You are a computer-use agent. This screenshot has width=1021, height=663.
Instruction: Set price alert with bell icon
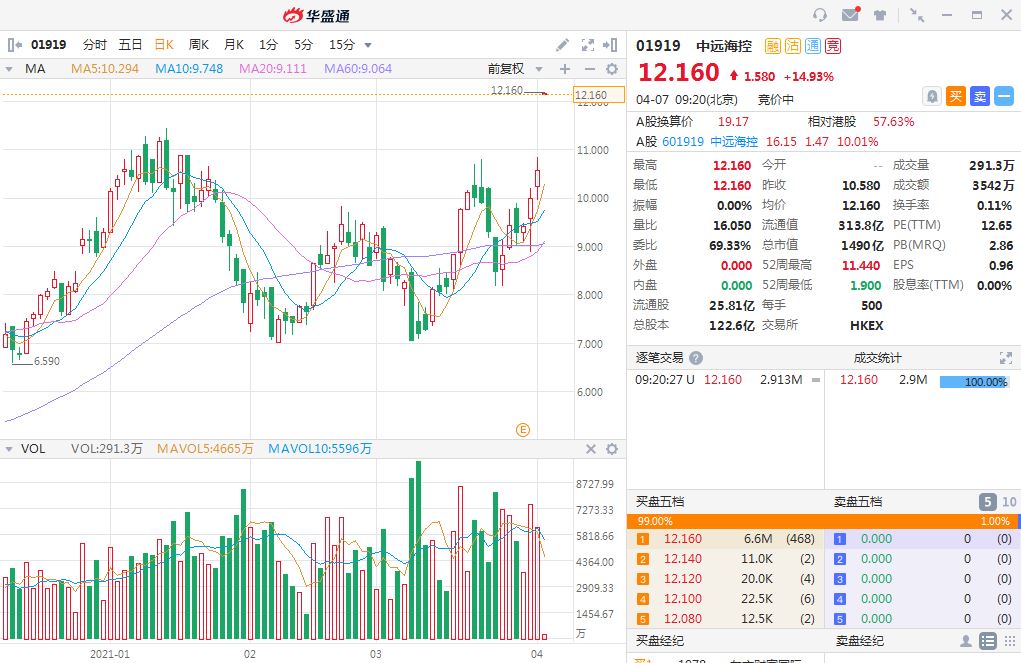click(x=932, y=96)
